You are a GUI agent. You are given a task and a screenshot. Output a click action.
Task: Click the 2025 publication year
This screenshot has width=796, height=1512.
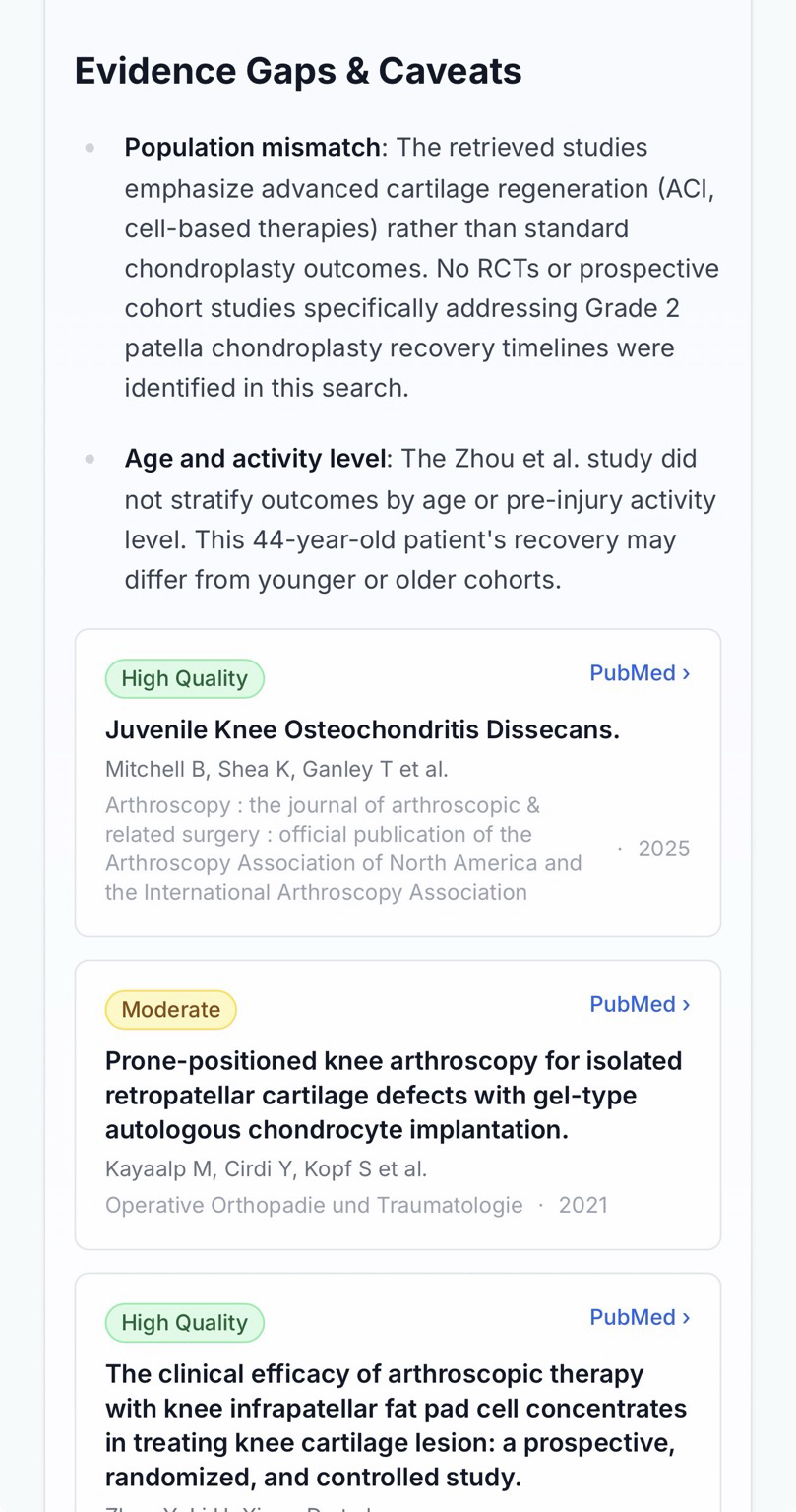(x=664, y=849)
